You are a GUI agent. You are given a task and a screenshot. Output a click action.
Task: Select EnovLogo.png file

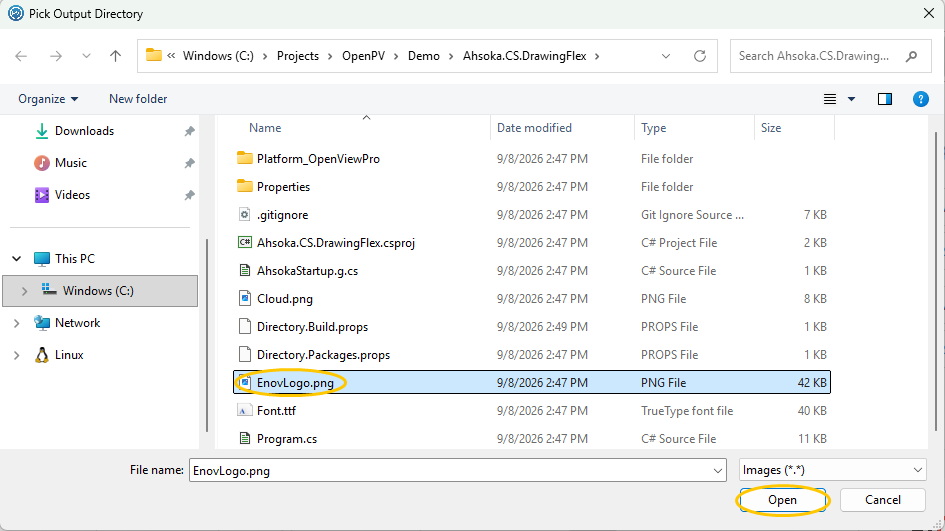tap(532, 383)
